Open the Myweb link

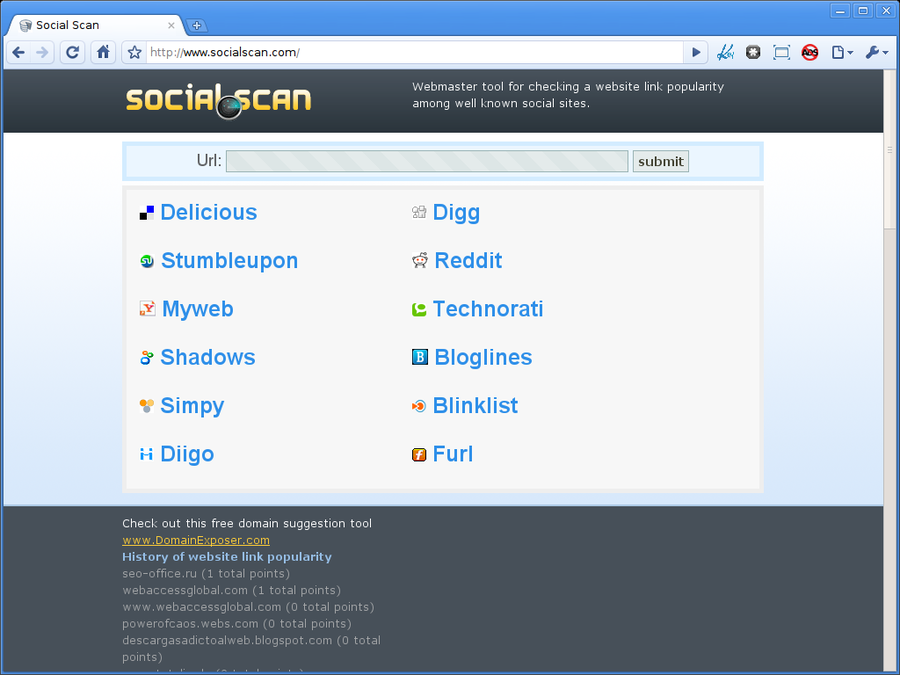(x=197, y=309)
